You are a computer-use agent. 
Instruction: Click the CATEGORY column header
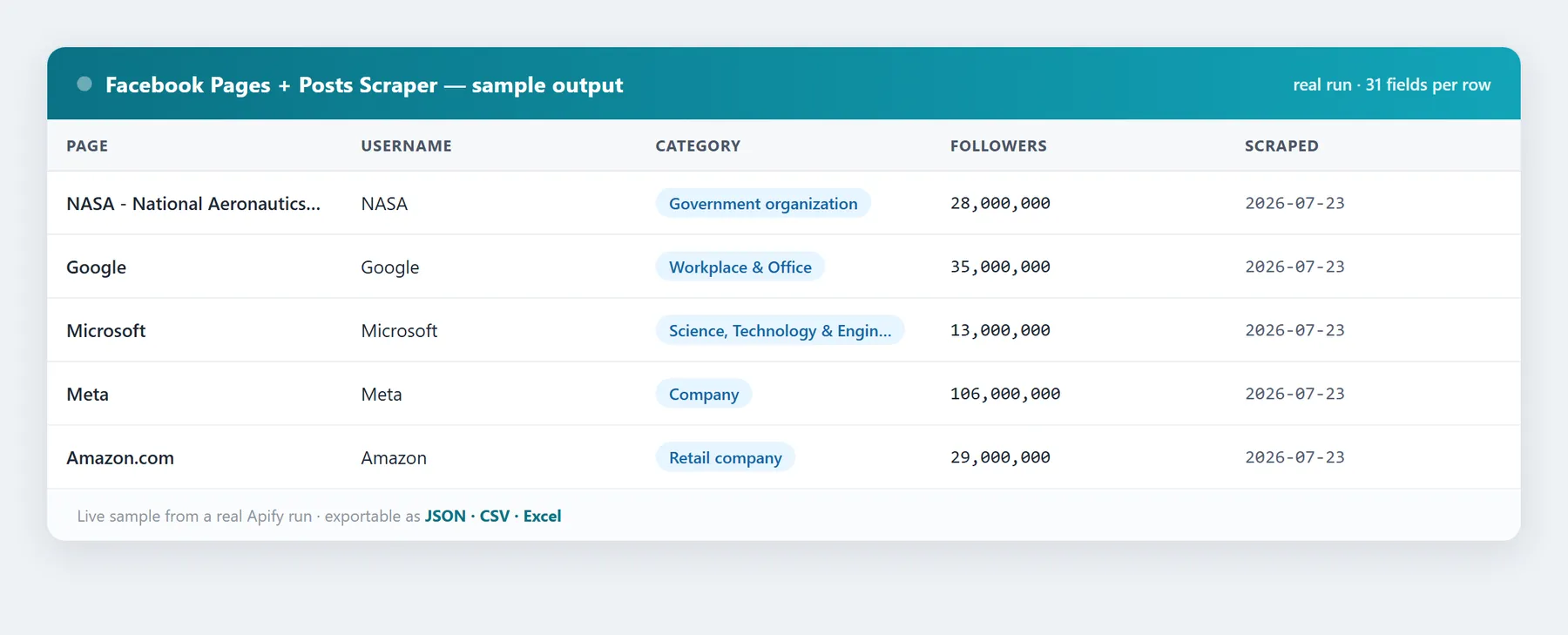pyautogui.click(x=698, y=145)
